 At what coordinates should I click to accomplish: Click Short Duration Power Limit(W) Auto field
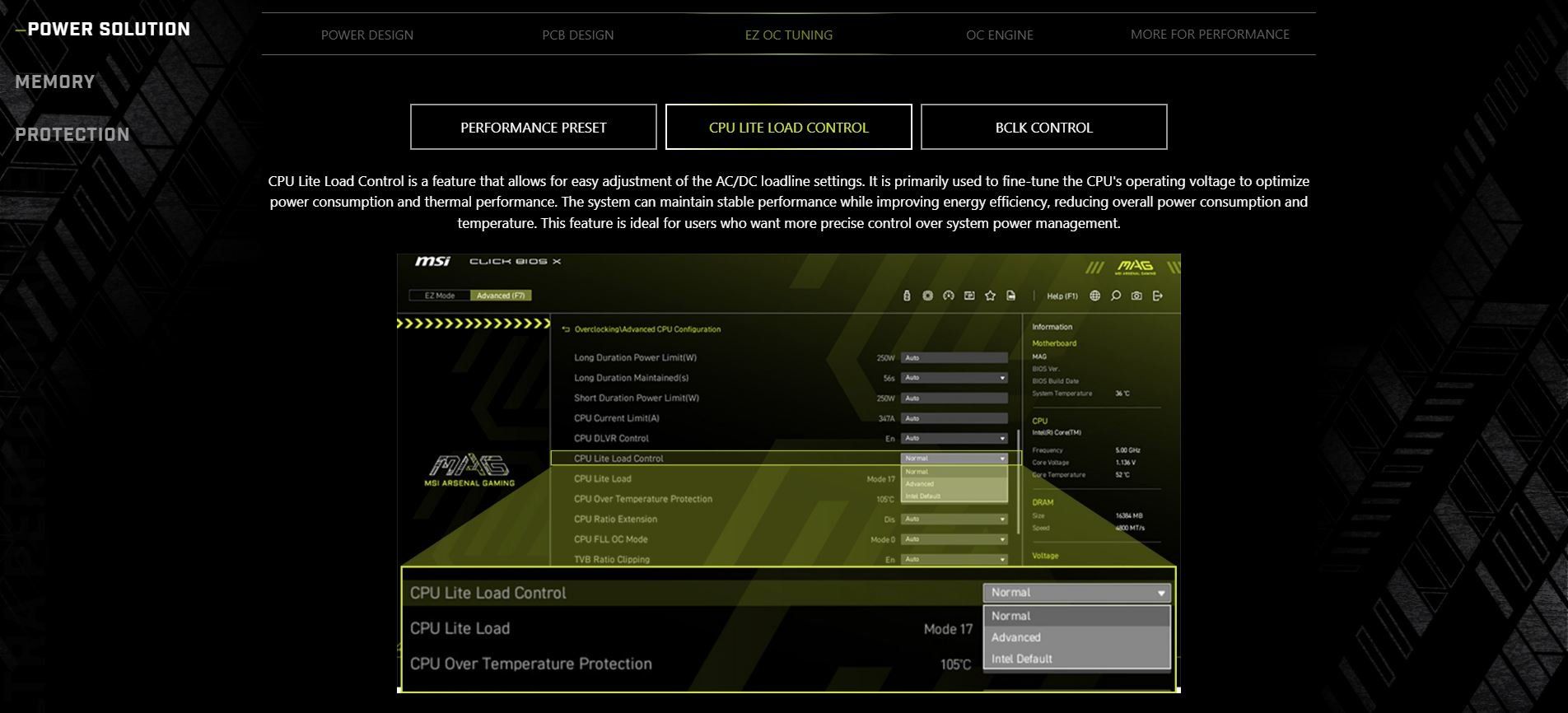pyautogui.click(x=954, y=398)
